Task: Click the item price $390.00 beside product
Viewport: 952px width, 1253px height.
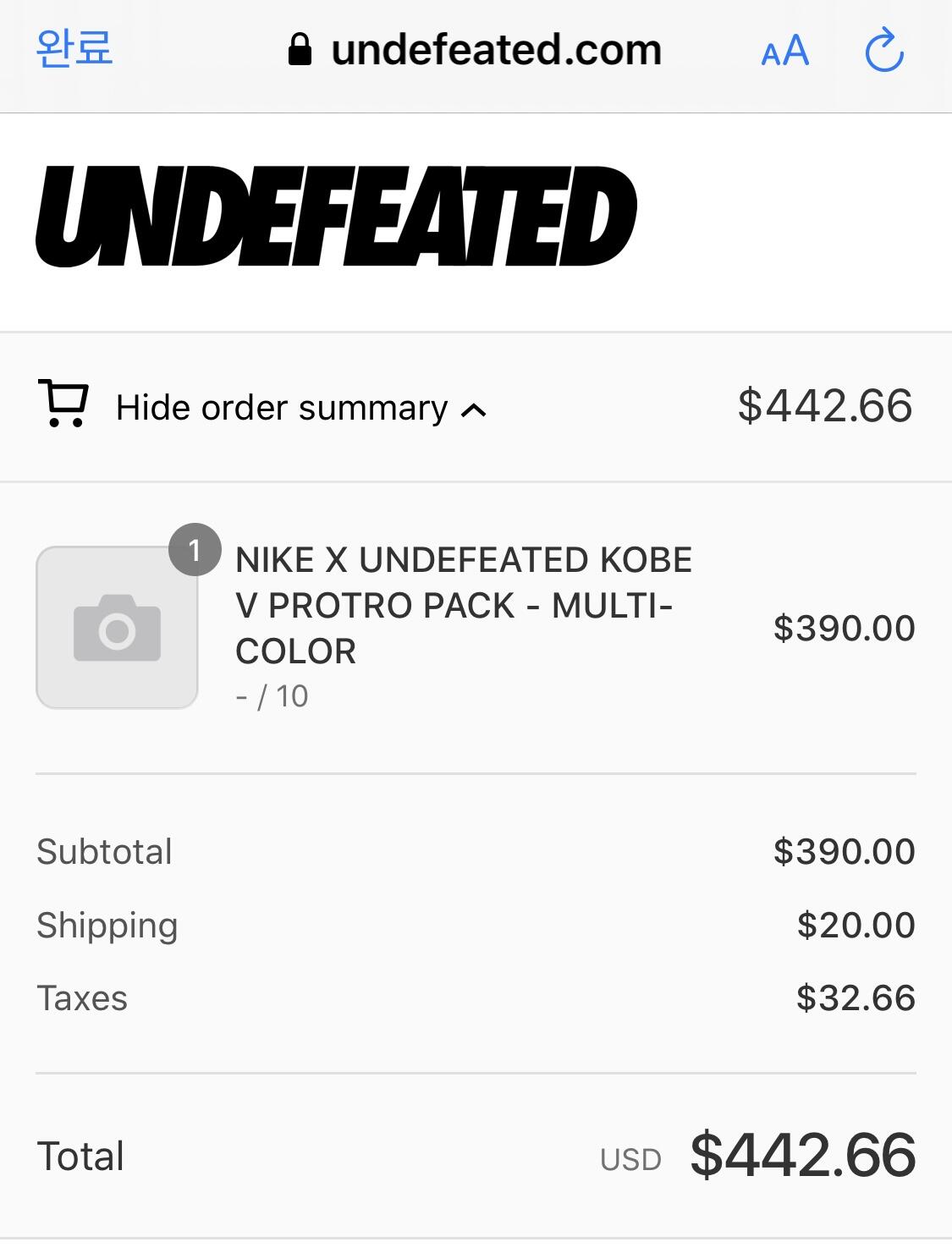Action: tap(844, 628)
